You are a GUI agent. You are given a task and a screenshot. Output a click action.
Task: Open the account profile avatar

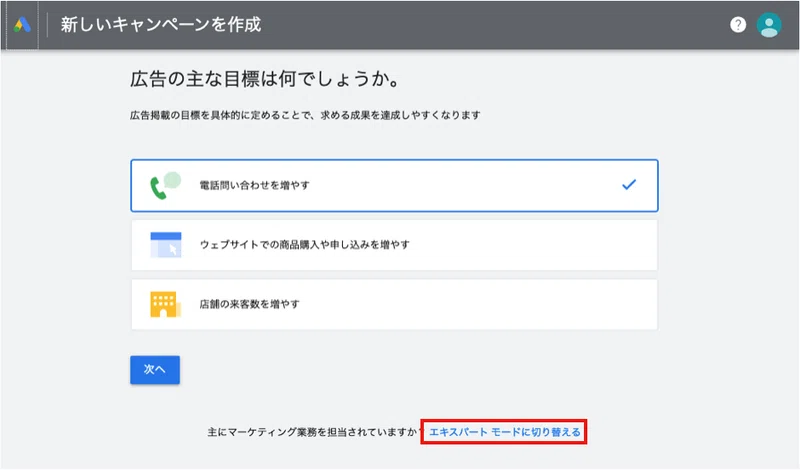pos(769,24)
